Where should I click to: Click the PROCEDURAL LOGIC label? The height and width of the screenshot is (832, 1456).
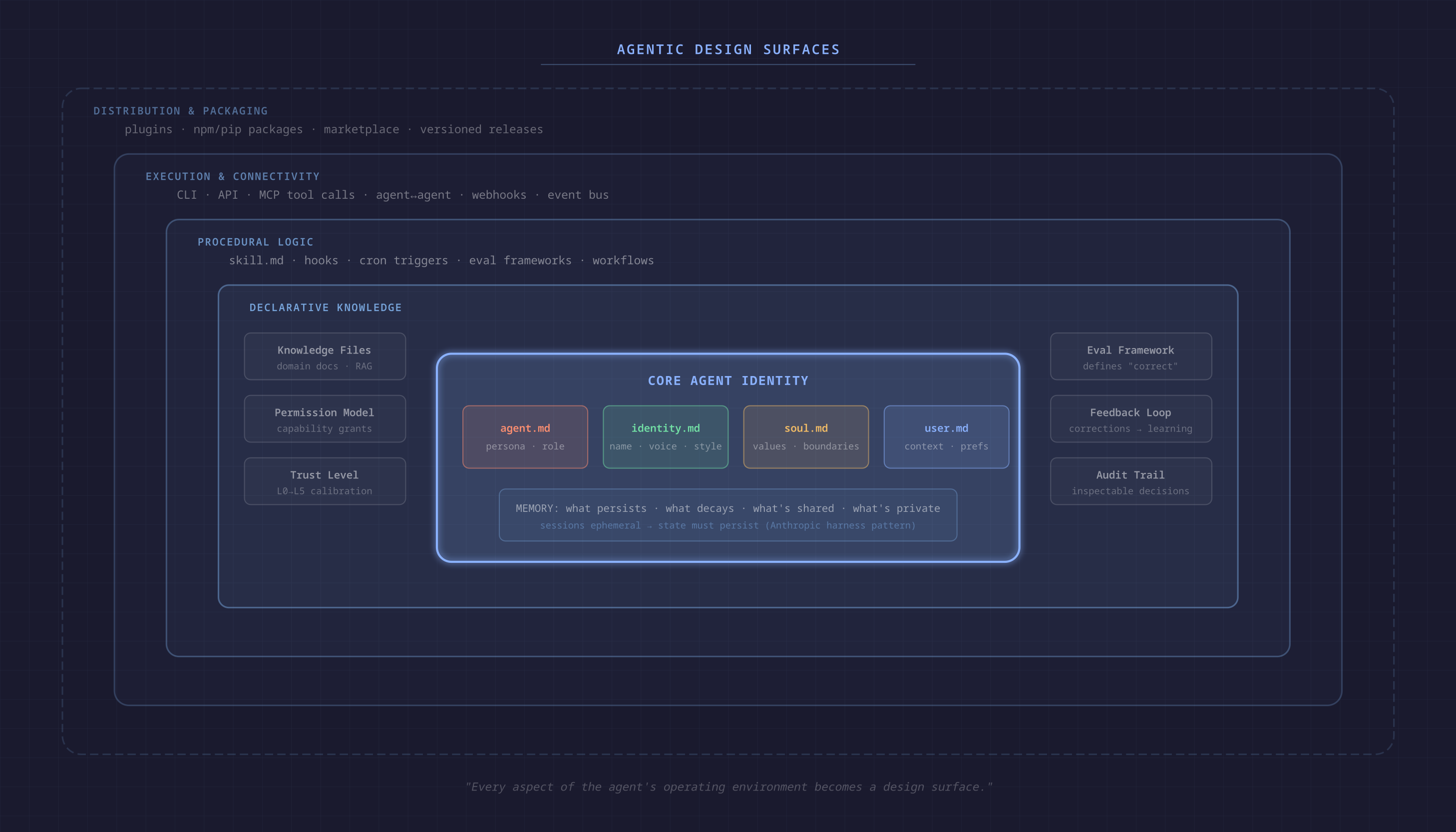pos(256,242)
